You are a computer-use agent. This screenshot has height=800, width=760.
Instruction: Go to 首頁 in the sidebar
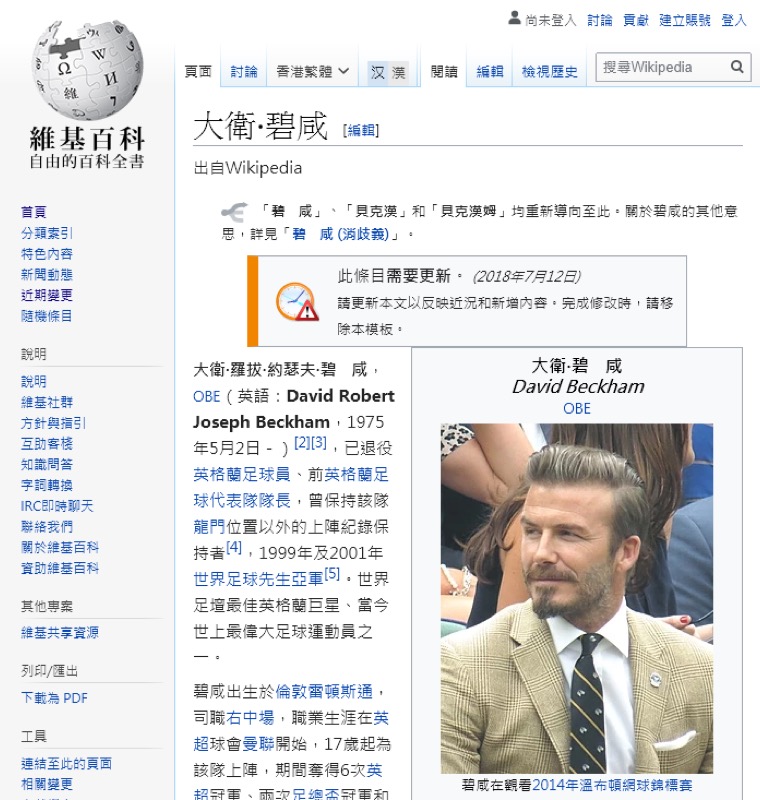(x=34, y=212)
